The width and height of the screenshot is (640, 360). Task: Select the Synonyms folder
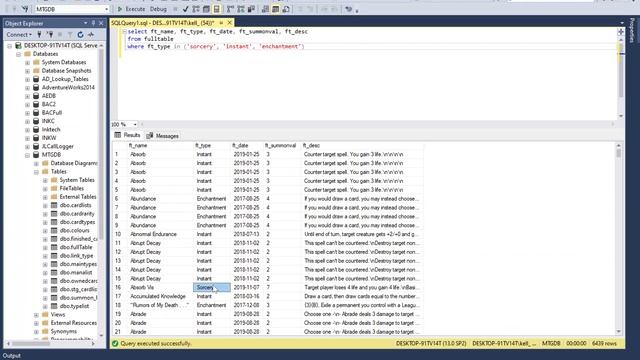tap(64, 331)
